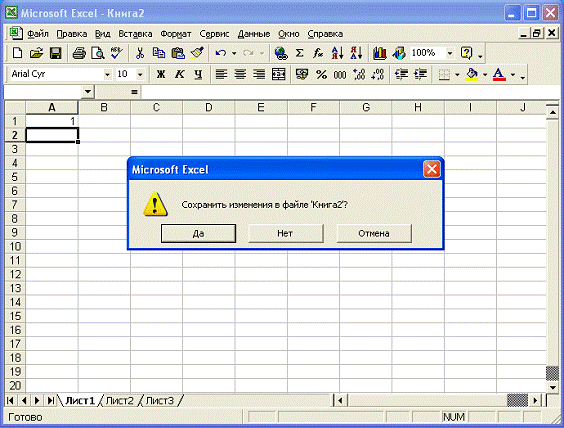Open the Файл menu
This screenshot has height=428, width=564.
coord(38,34)
